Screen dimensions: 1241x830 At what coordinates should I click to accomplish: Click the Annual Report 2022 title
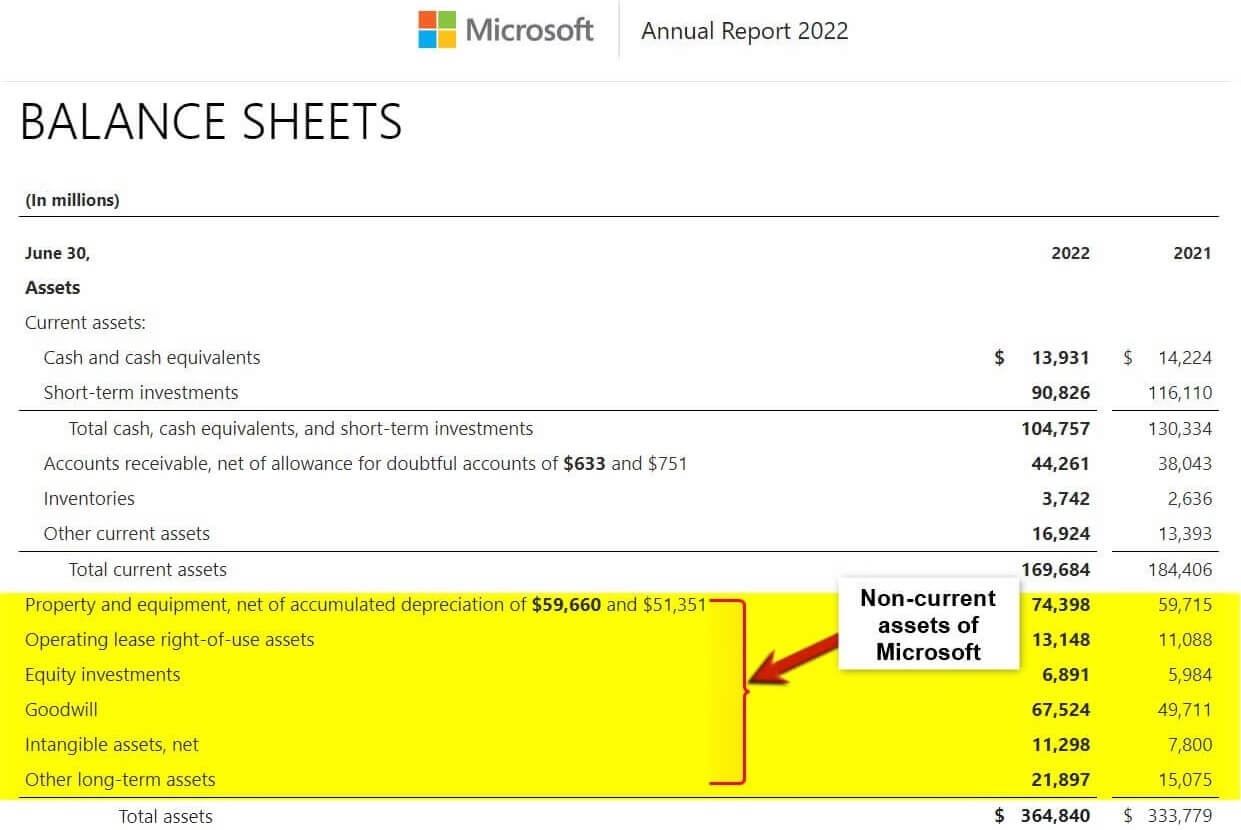pos(744,31)
